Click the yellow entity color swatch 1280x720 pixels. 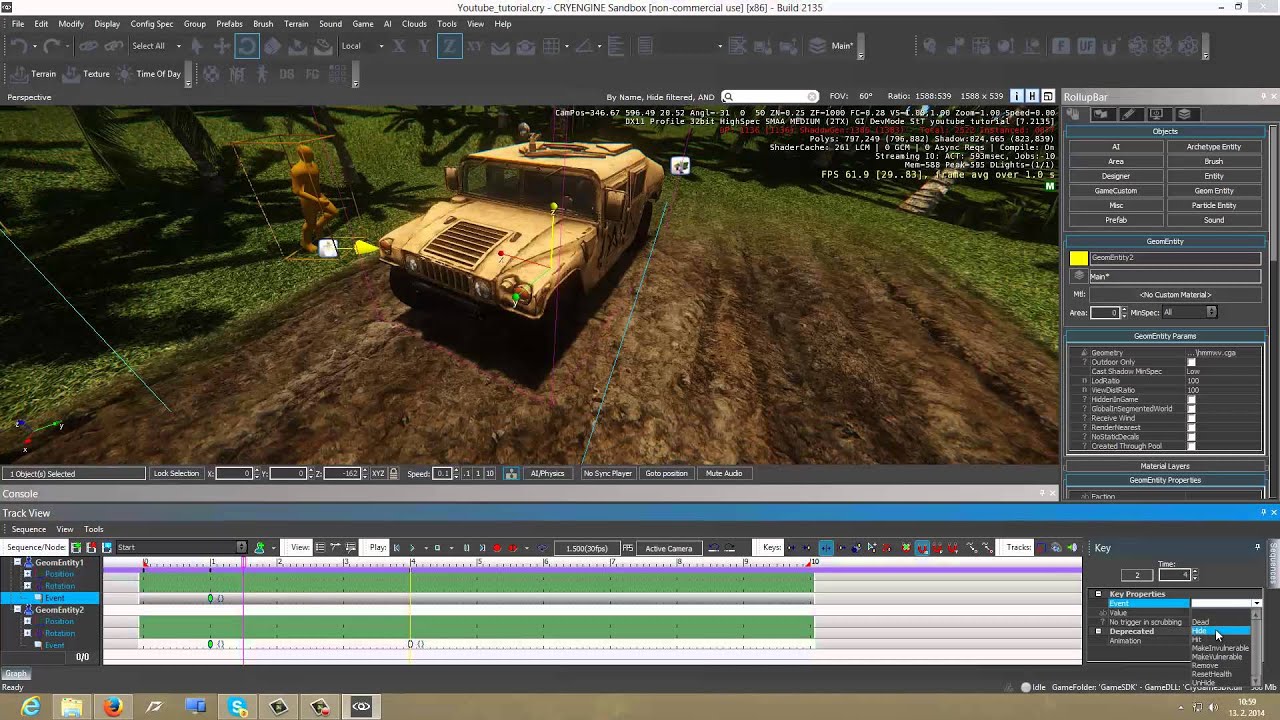click(1078, 258)
